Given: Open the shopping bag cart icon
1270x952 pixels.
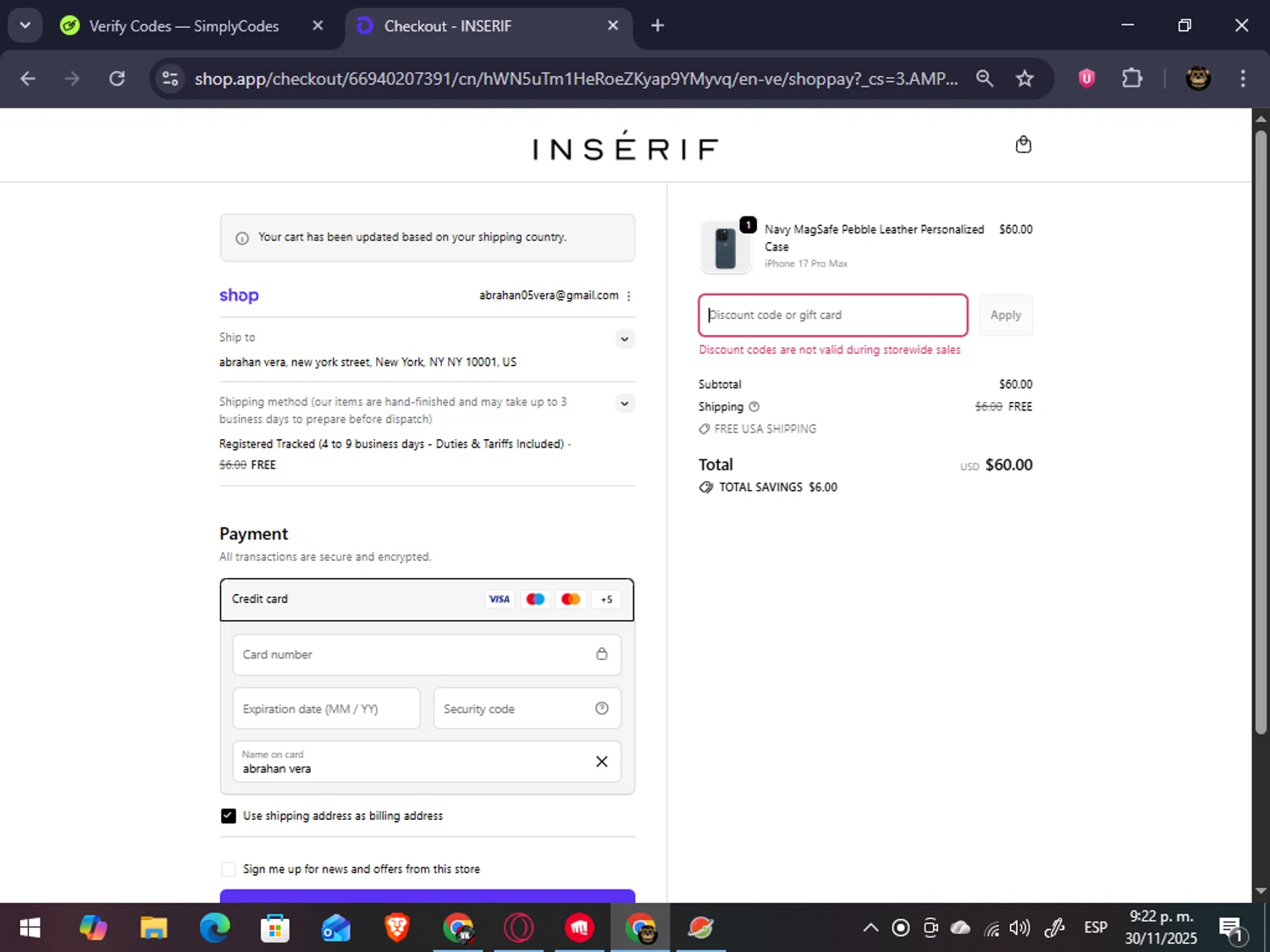Looking at the screenshot, I should coord(1023,145).
